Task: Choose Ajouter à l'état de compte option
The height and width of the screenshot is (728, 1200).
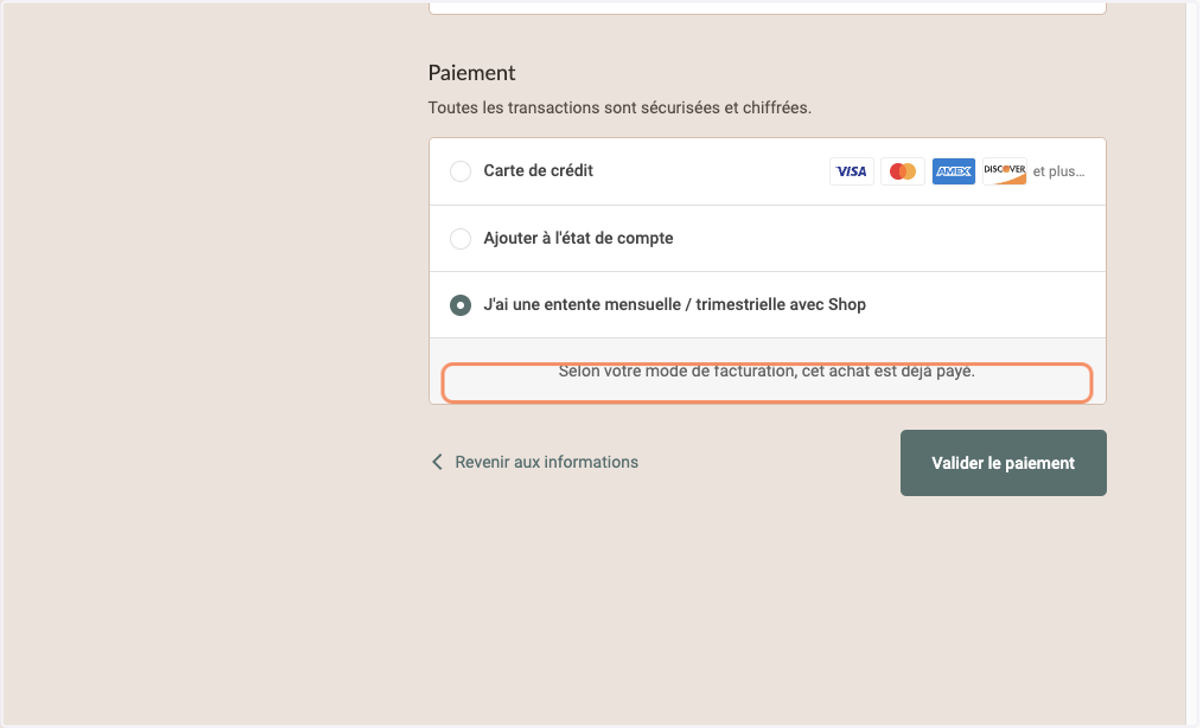Action: pyautogui.click(x=460, y=239)
